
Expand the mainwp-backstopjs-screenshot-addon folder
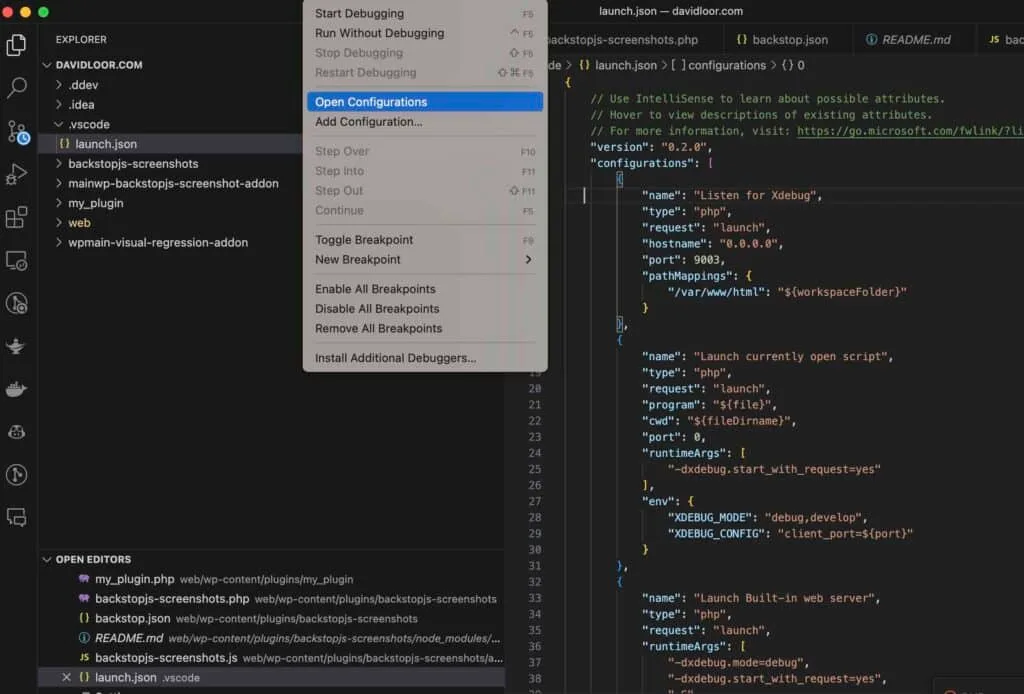[59, 183]
